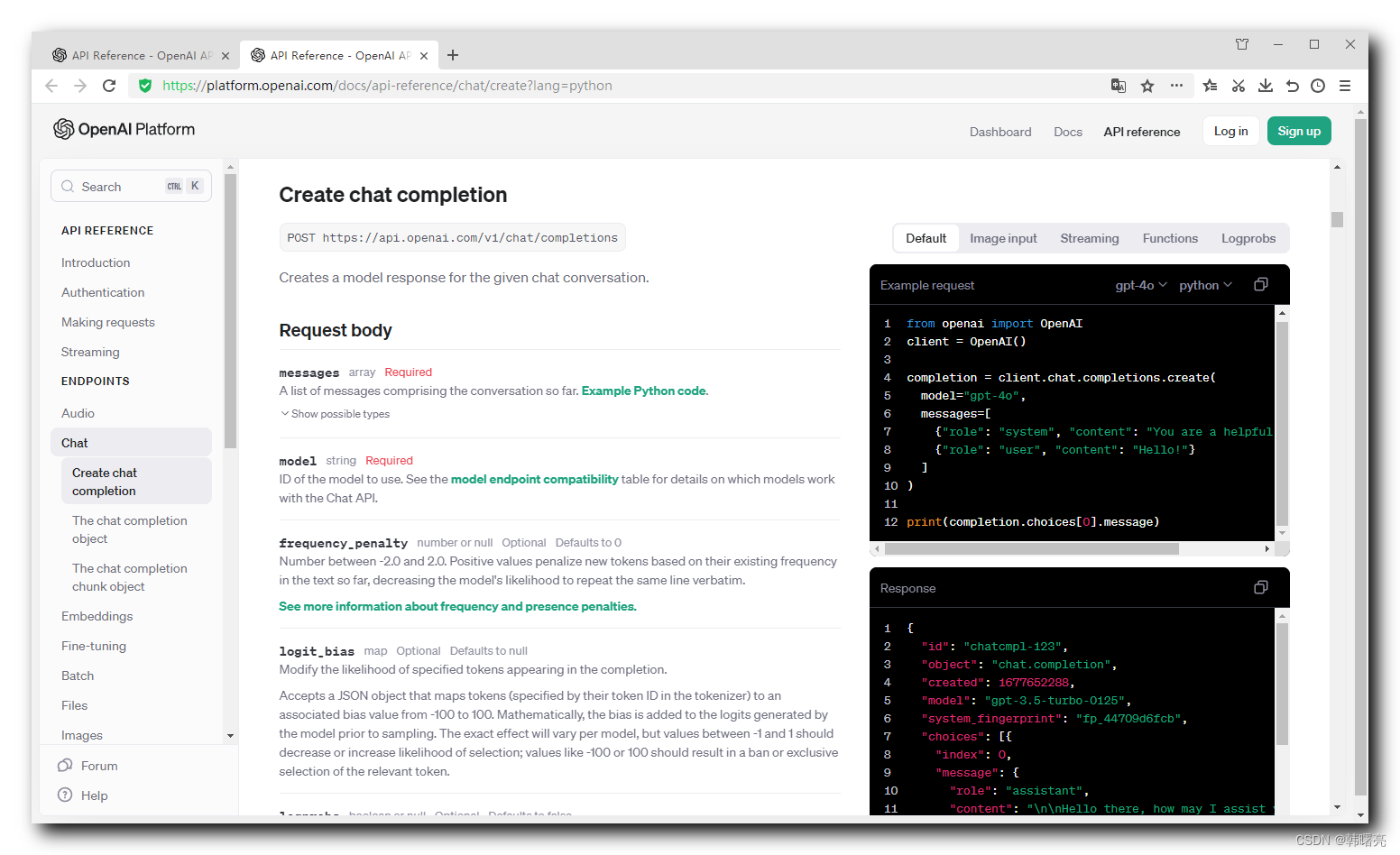Open Audio endpoint in sidebar

[x=78, y=413]
